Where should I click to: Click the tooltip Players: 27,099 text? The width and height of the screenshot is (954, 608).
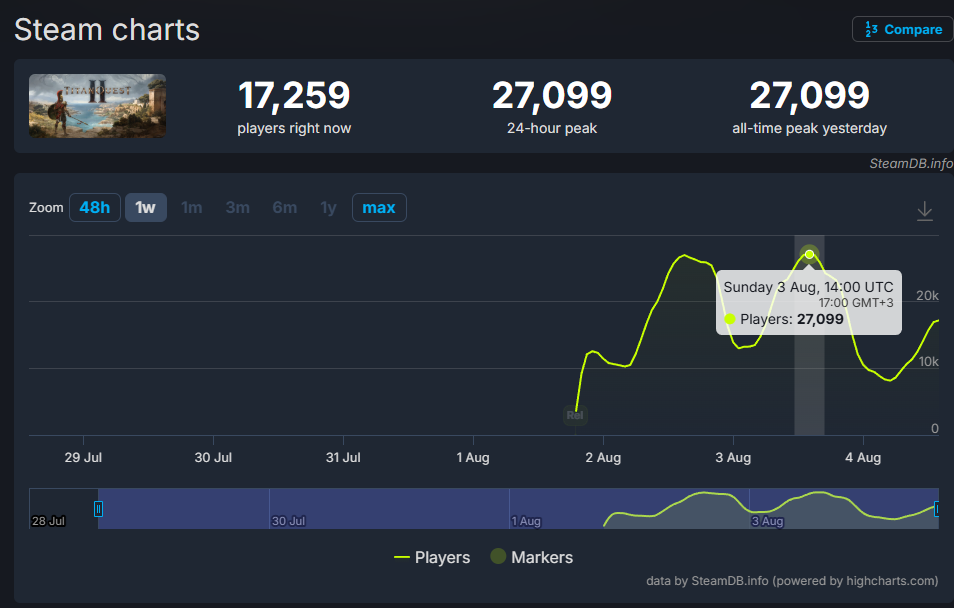point(792,319)
